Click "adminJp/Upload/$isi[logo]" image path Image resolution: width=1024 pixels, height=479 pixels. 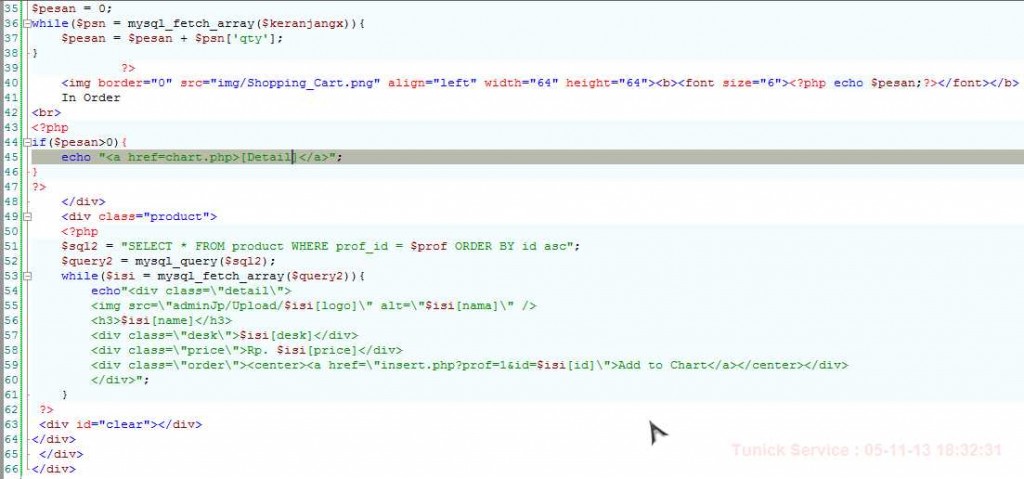pos(264,306)
